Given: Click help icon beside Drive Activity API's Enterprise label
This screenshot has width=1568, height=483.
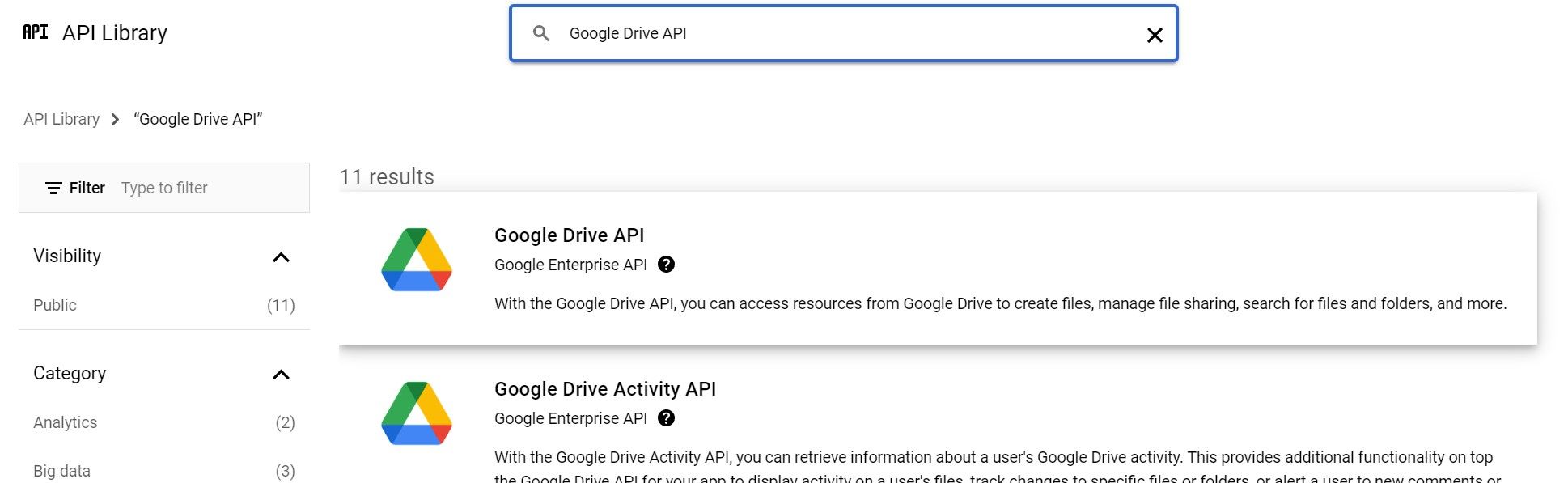Looking at the screenshot, I should (666, 418).
